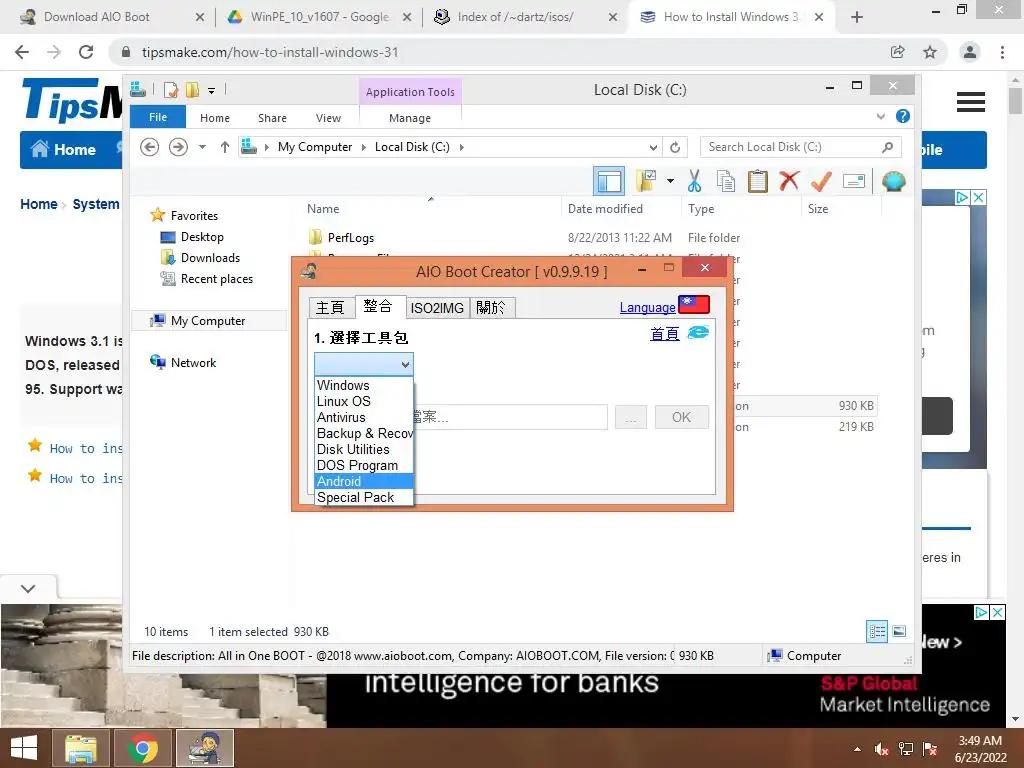Click the Paste clipboard icon in Explorer toolbar
The image size is (1024, 768).
(x=758, y=181)
